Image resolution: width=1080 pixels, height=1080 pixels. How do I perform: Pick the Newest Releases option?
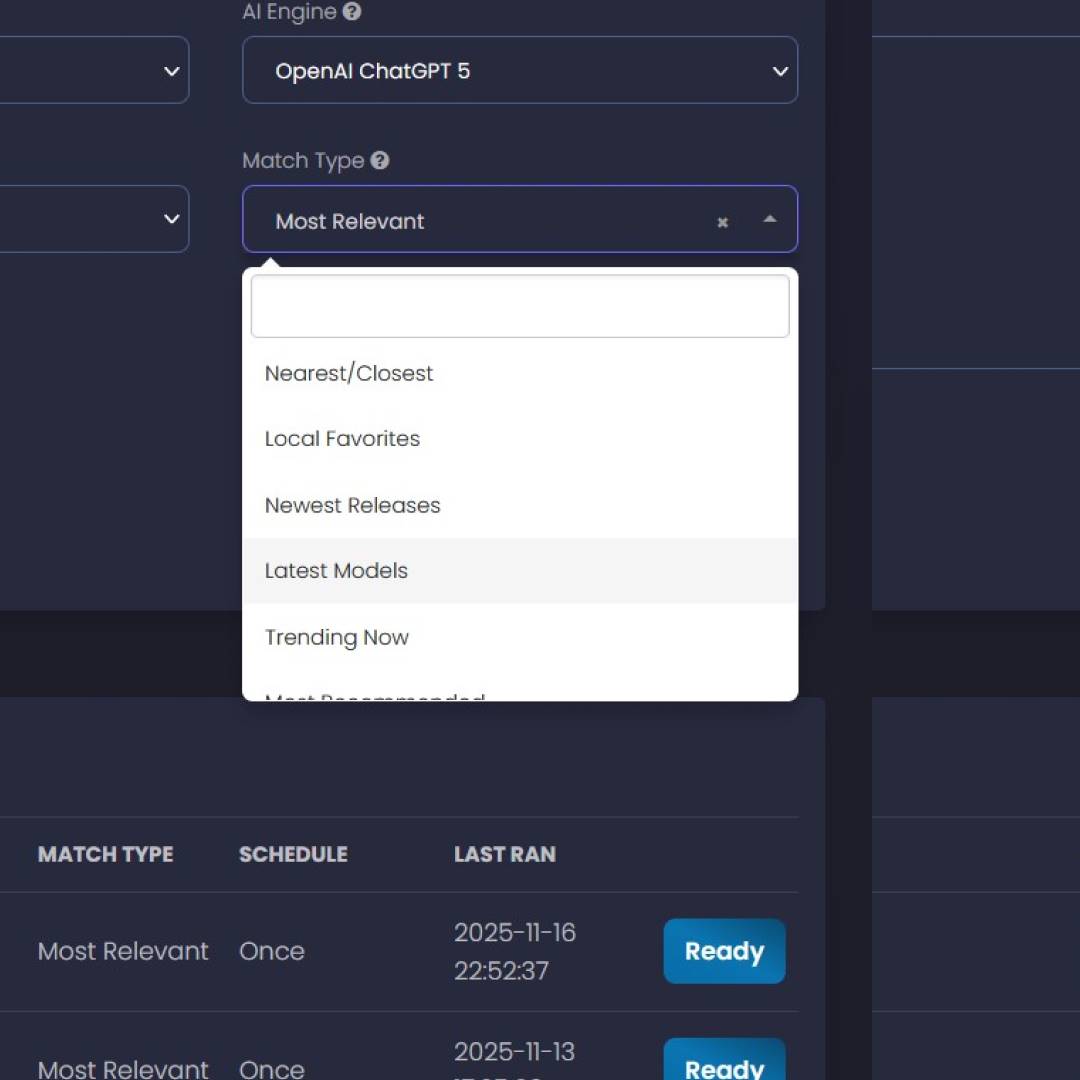[x=352, y=505]
